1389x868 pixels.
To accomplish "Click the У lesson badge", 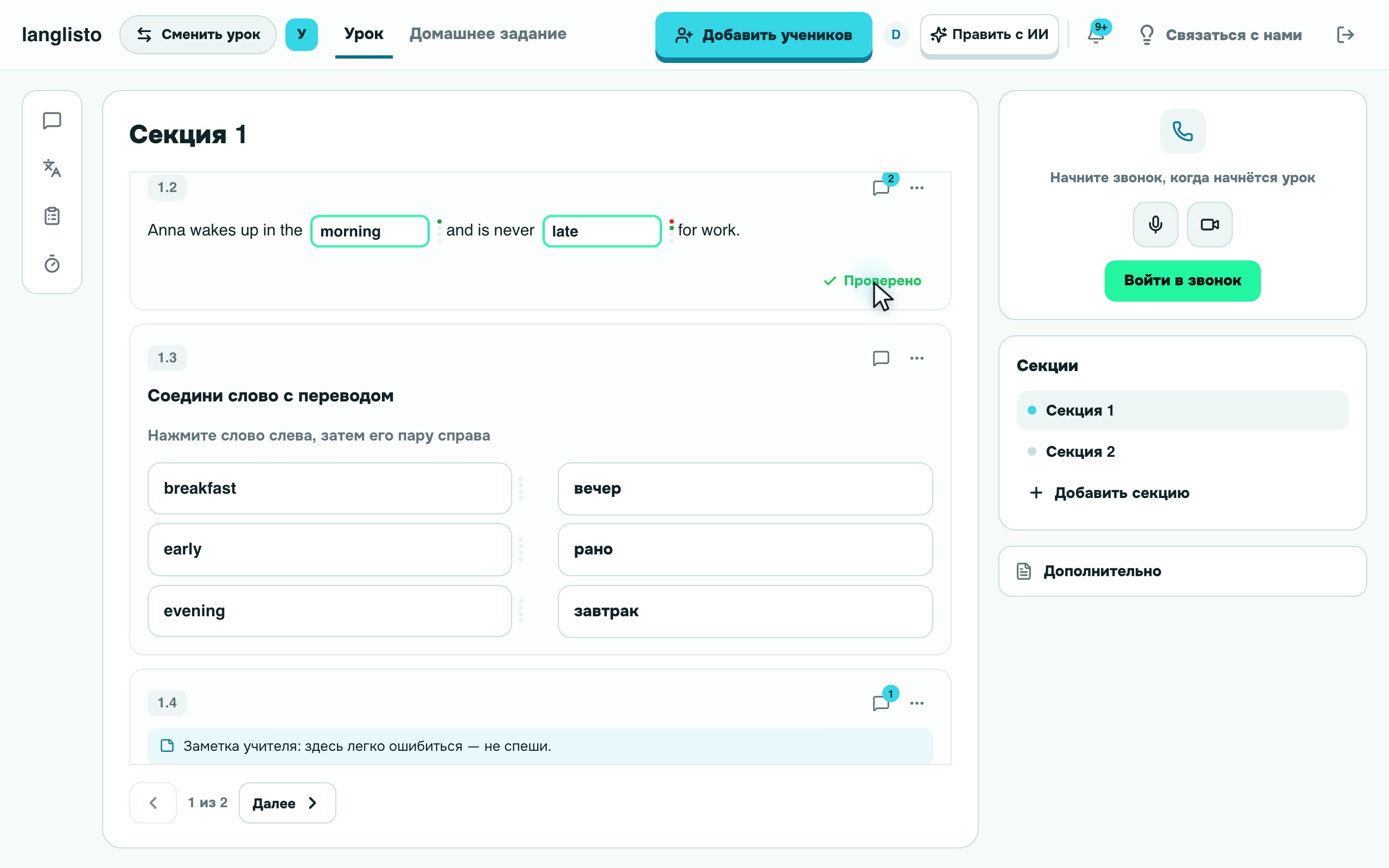I will (301, 35).
